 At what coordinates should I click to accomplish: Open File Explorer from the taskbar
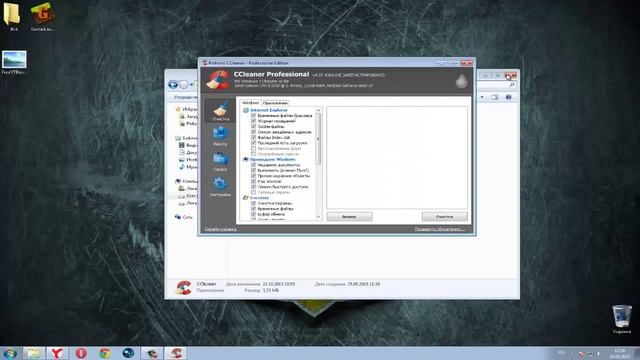(33, 353)
